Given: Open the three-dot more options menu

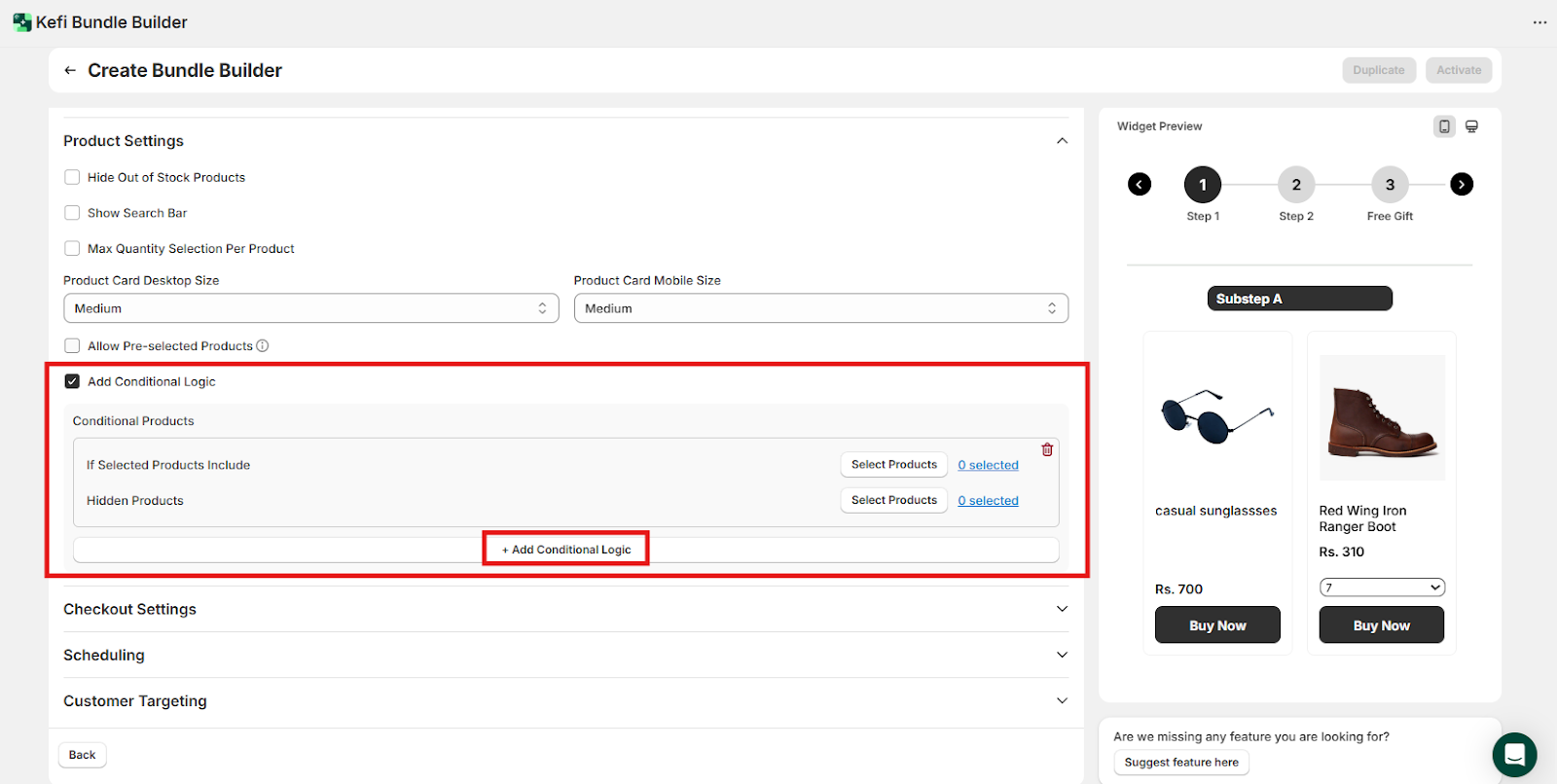Looking at the screenshot, I should coord(1539,22).
